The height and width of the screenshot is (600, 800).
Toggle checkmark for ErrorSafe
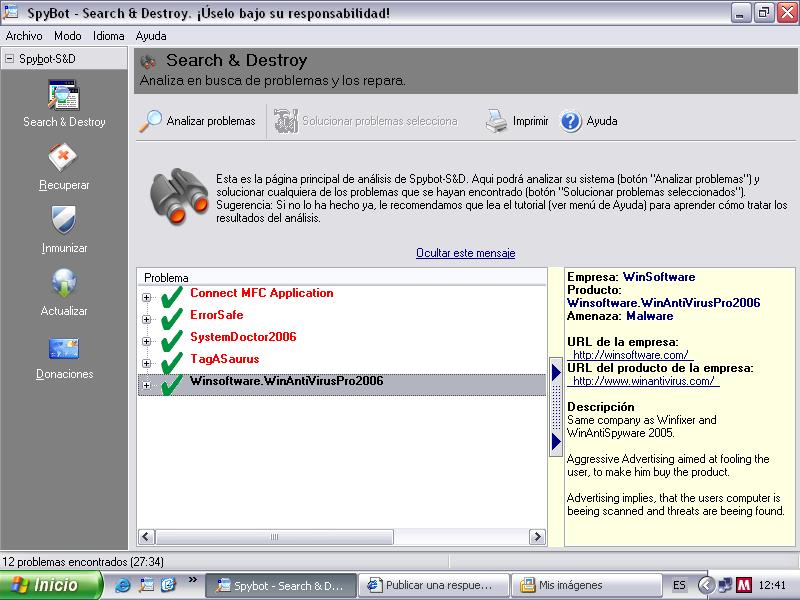172,318
